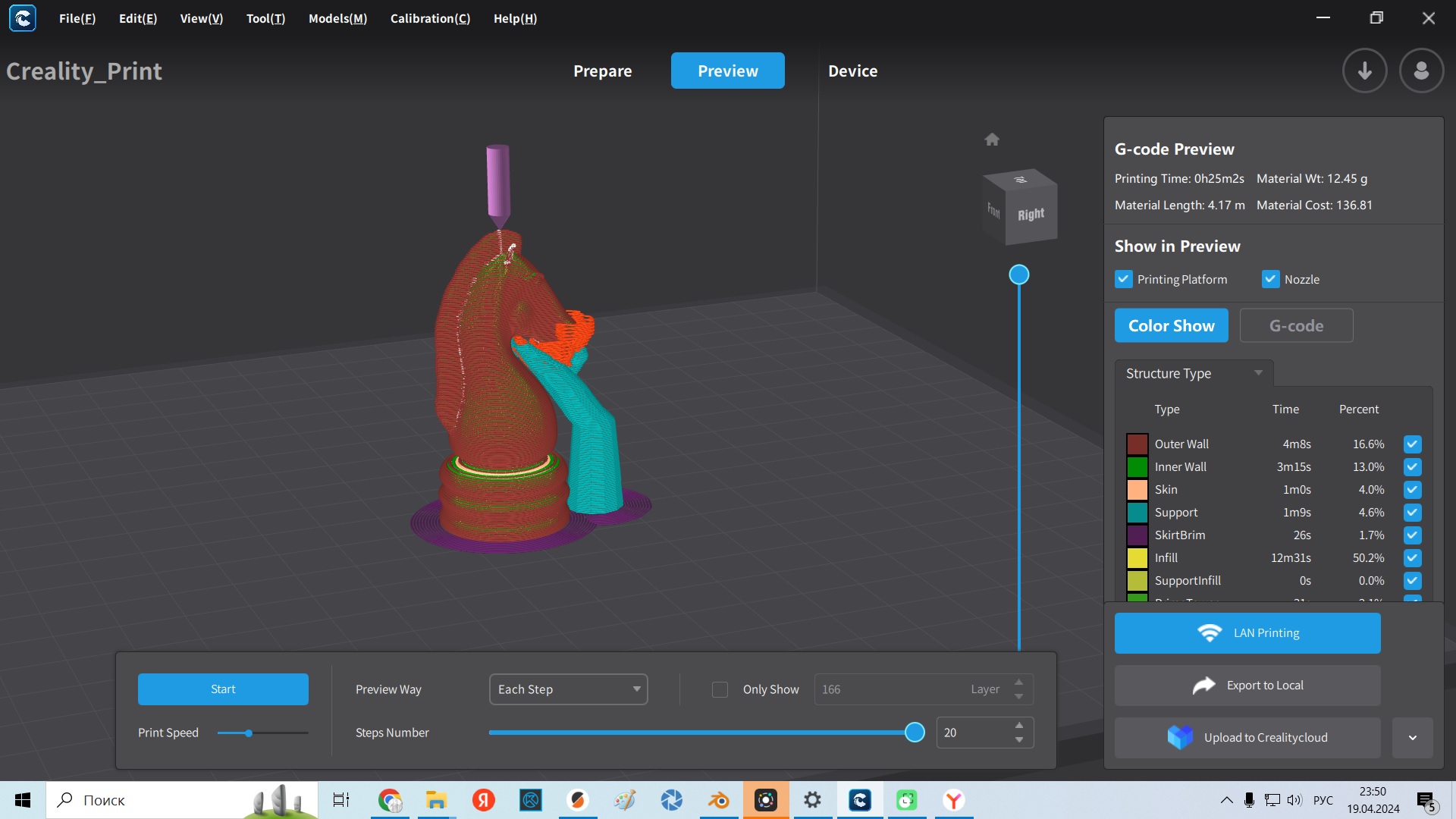The height and width of the screenshot is (819, 1456).
Task: Open Chrome from the Windows taskbar
Action: (x=390, y=800)
